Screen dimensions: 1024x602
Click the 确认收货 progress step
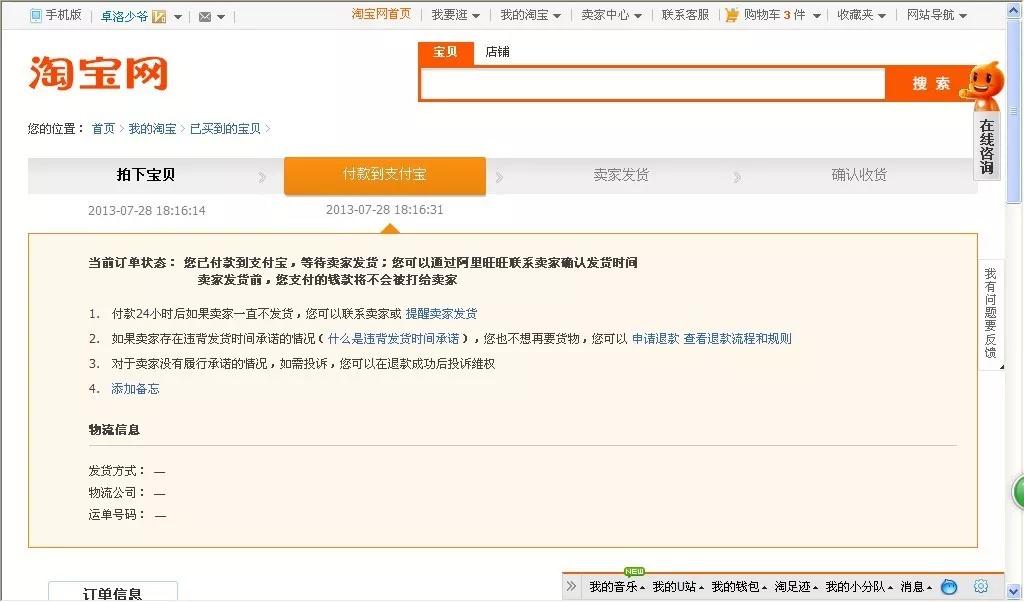859,175
